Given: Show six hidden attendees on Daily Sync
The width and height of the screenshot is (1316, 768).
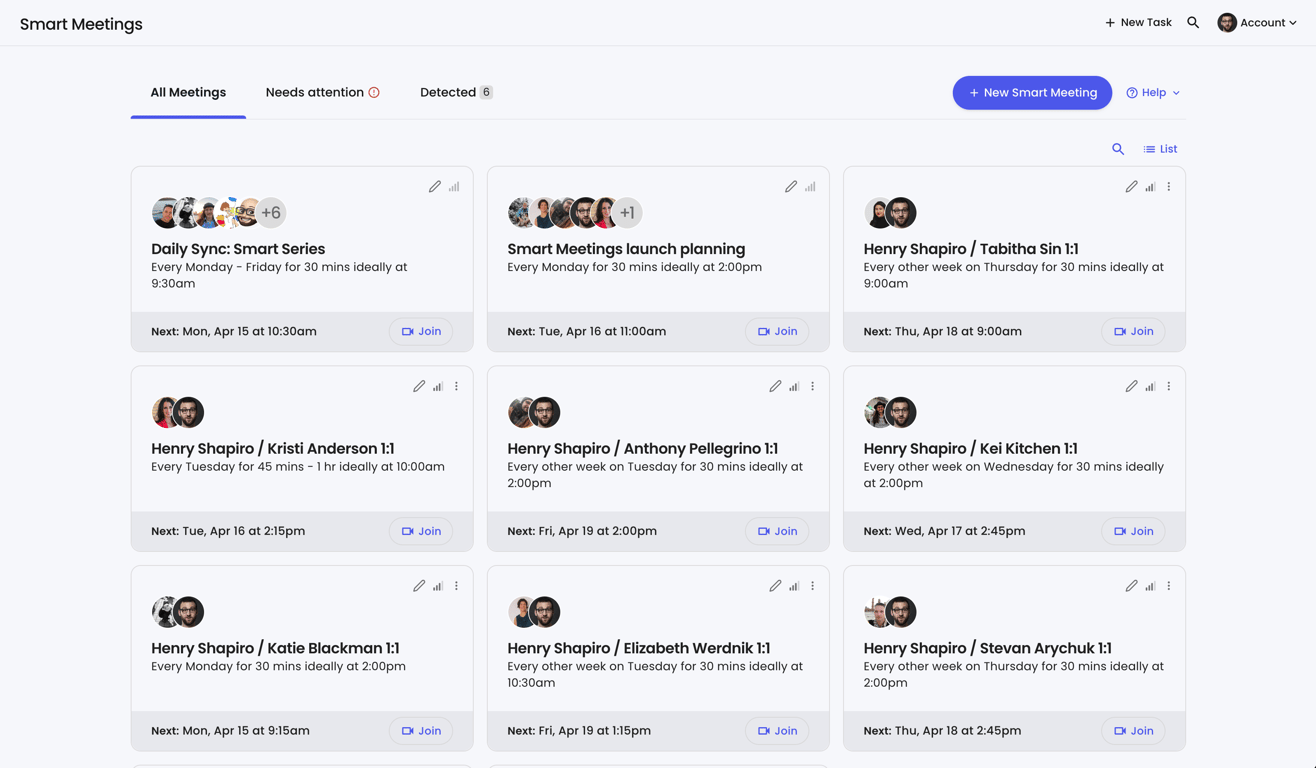Looking at the screenshot, I should (271, 212).
